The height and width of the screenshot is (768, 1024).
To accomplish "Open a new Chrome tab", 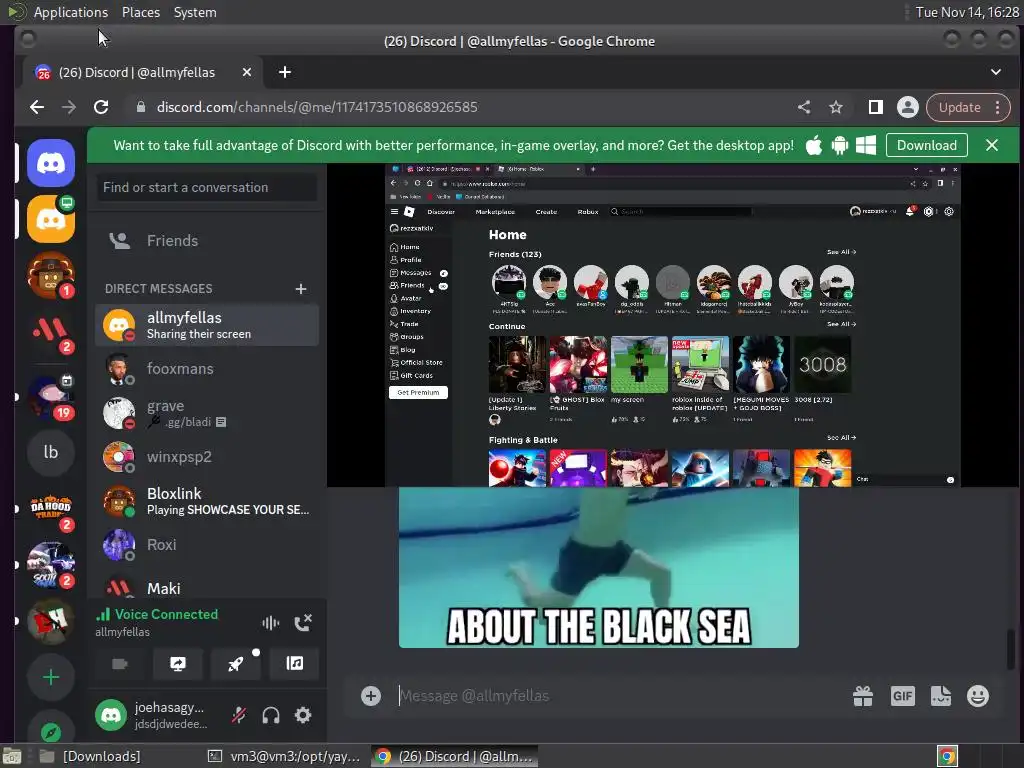I will coord(285,72).
